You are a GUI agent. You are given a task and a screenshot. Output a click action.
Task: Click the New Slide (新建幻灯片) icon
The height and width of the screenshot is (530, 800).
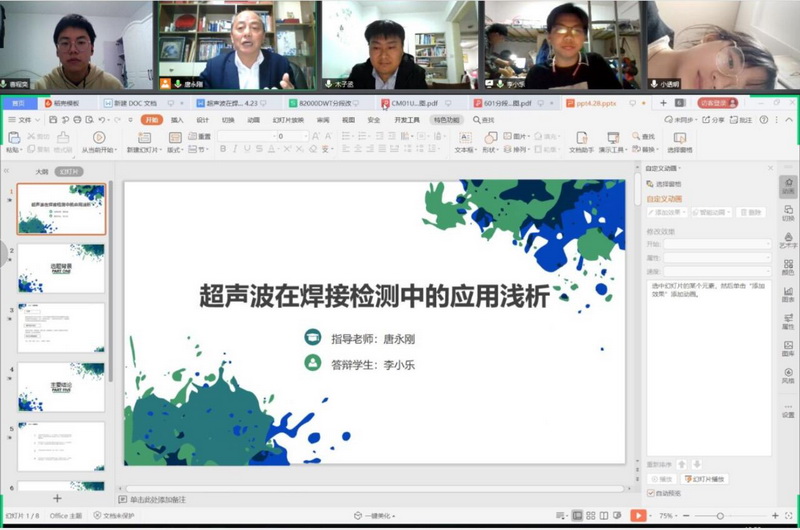coord(146,137)
